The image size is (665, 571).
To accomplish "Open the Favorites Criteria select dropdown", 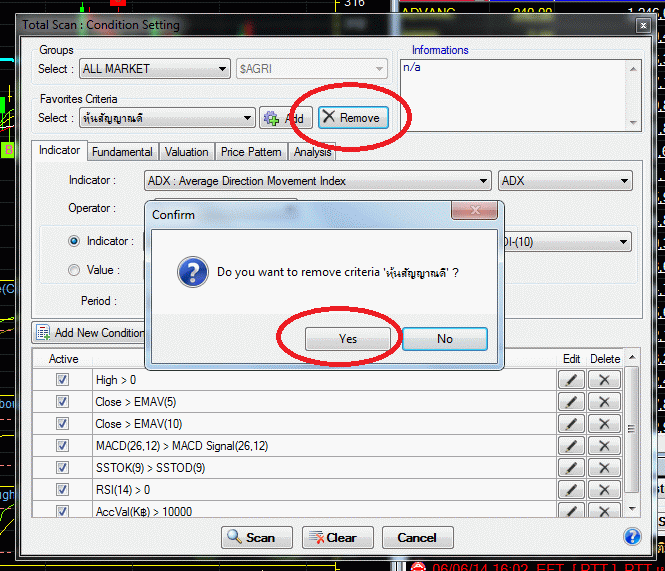I will (167, 118).
